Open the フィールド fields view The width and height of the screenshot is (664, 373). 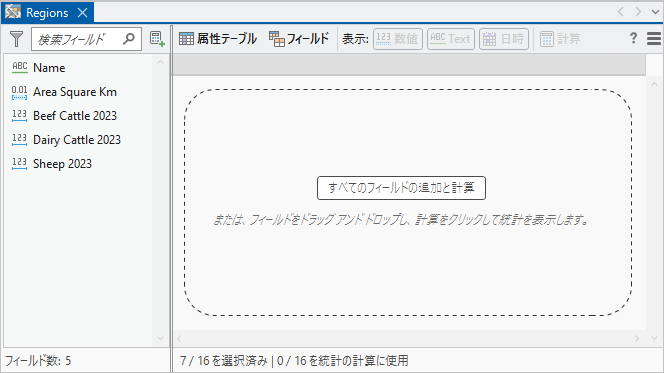click(299, 39)
